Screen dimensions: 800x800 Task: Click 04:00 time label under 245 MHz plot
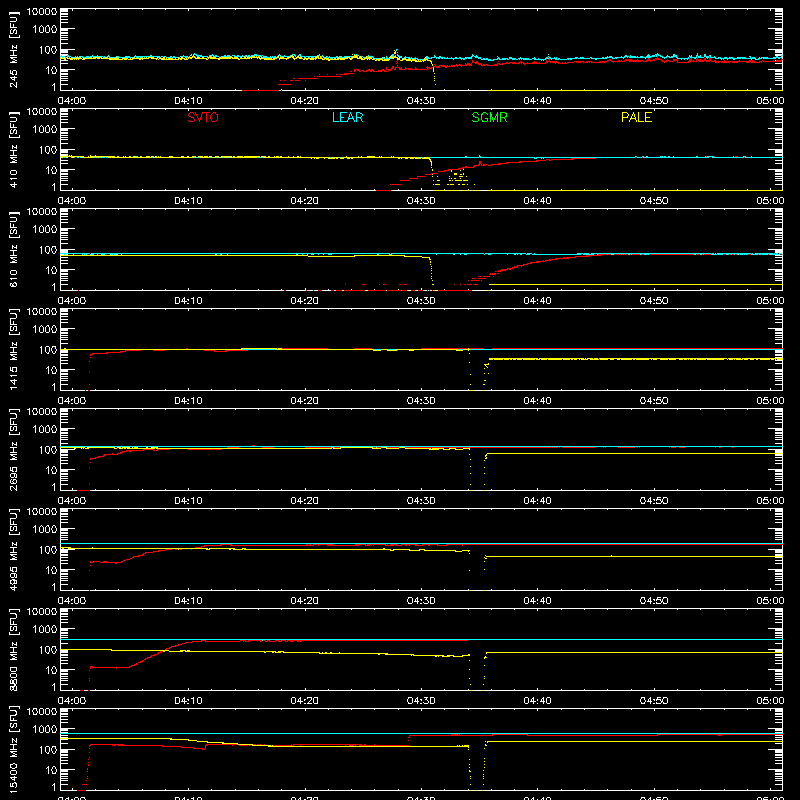pos(71,101)
